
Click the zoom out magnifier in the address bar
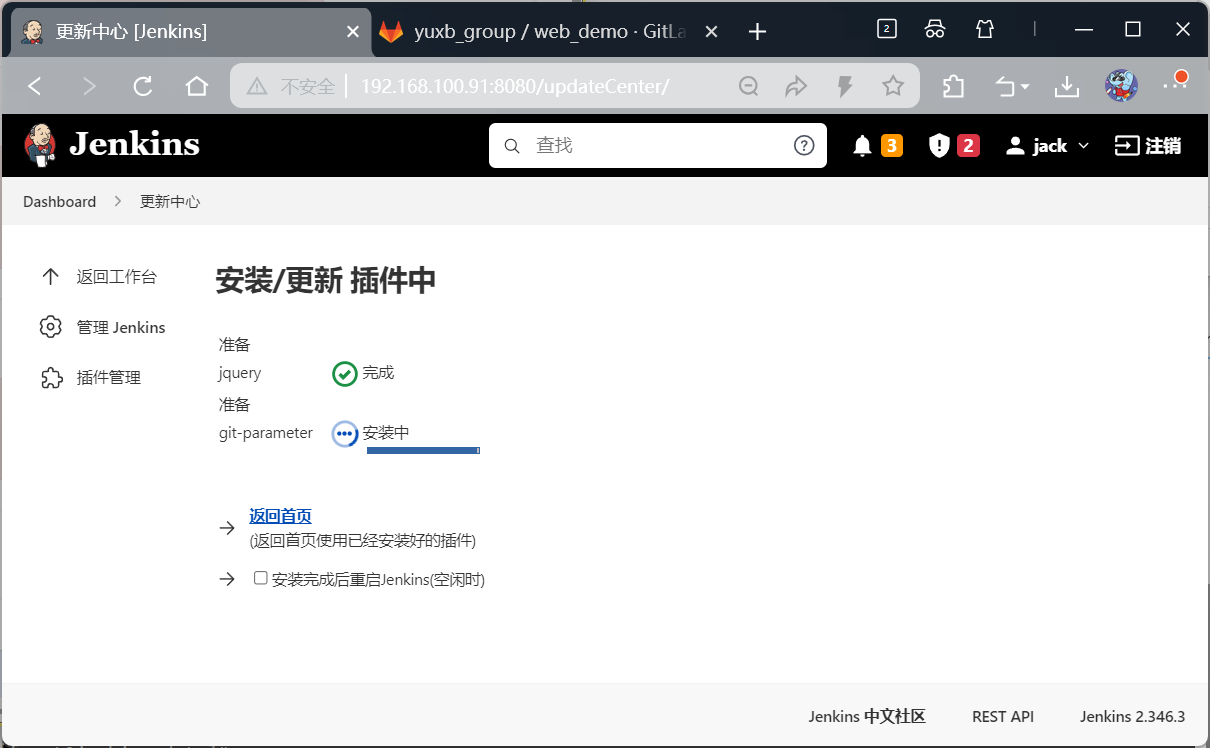748,87
